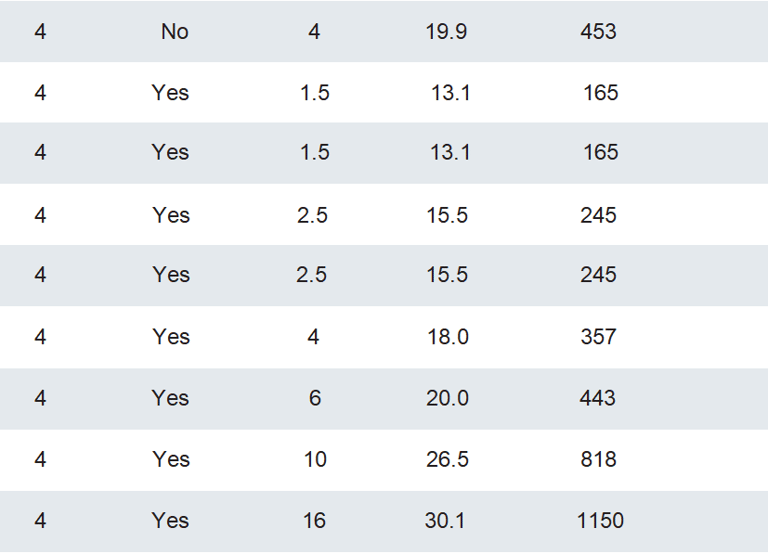The height and width of the screenshot is (554, 768).
Task: Select the 26.5 value cell
Action: pos(447,459)
